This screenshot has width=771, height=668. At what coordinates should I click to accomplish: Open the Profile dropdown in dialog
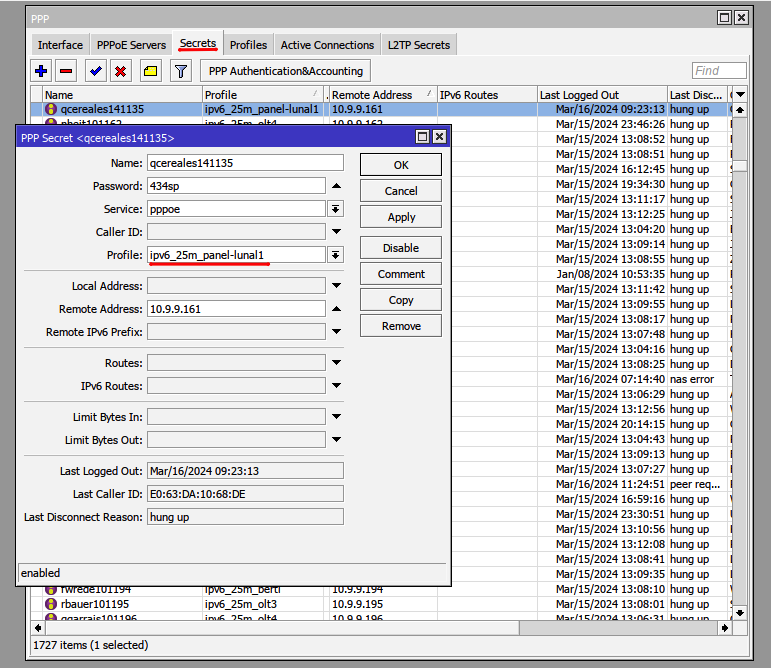pyautogui.click(x=335, y=255)
